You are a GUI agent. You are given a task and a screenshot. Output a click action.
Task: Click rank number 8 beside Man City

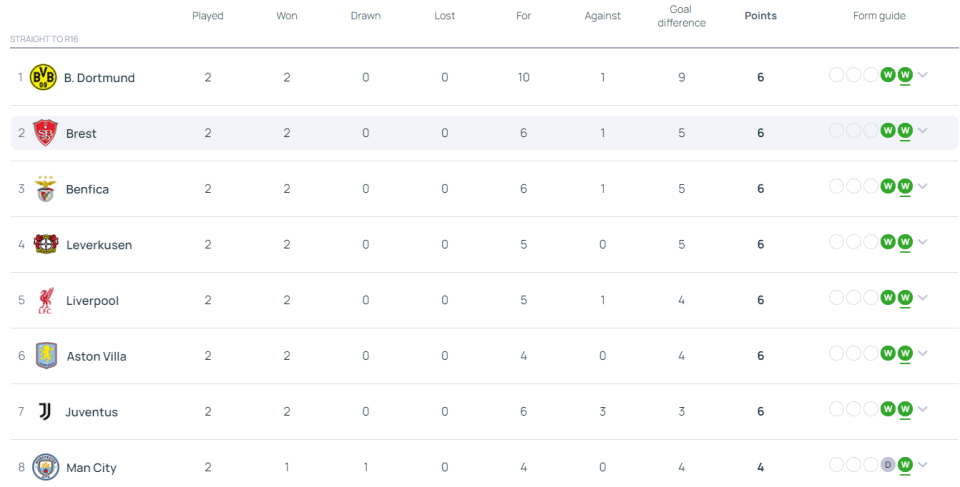[21, 467]
